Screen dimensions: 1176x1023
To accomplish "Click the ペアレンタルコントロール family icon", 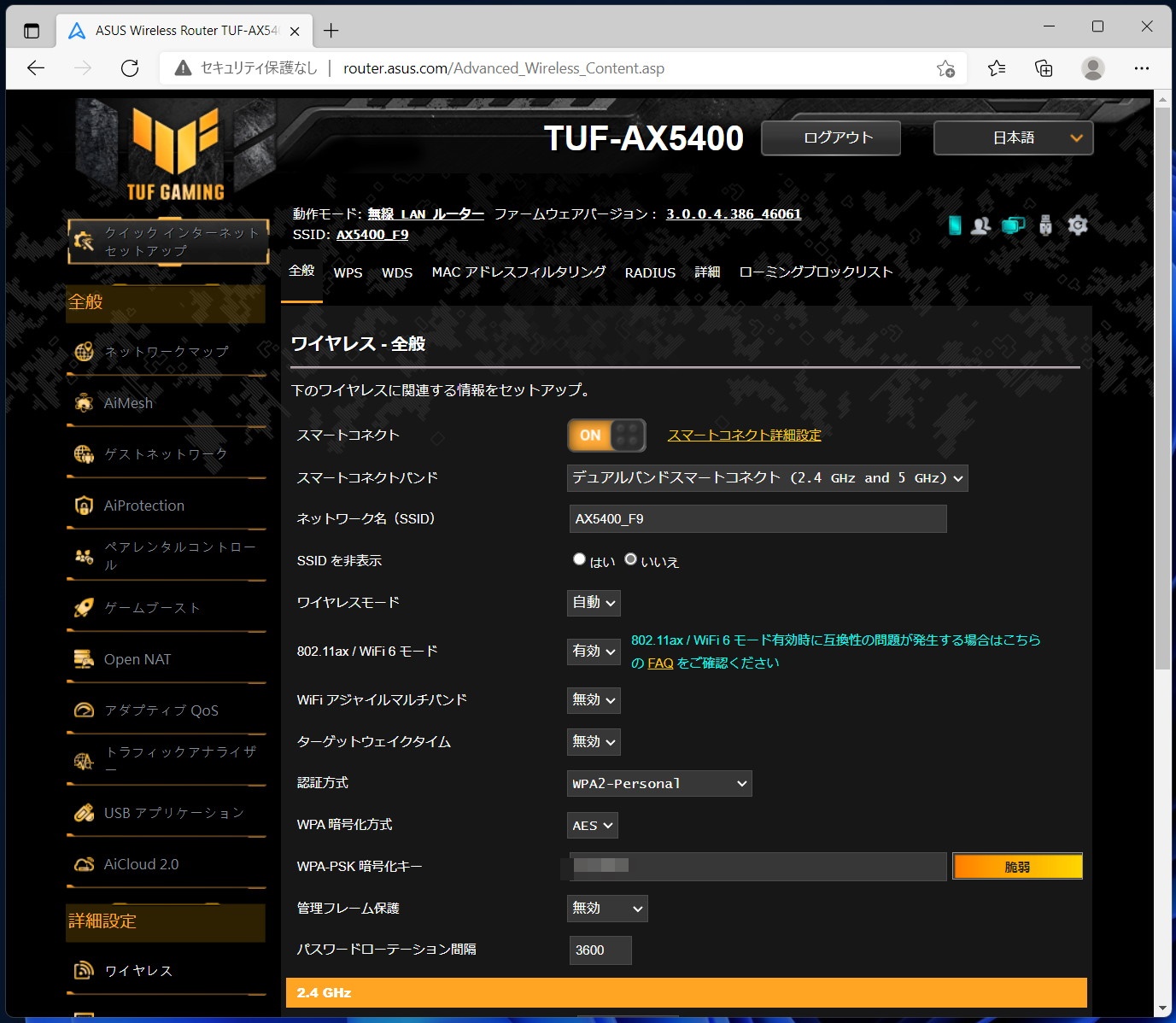I will [84, 557].
